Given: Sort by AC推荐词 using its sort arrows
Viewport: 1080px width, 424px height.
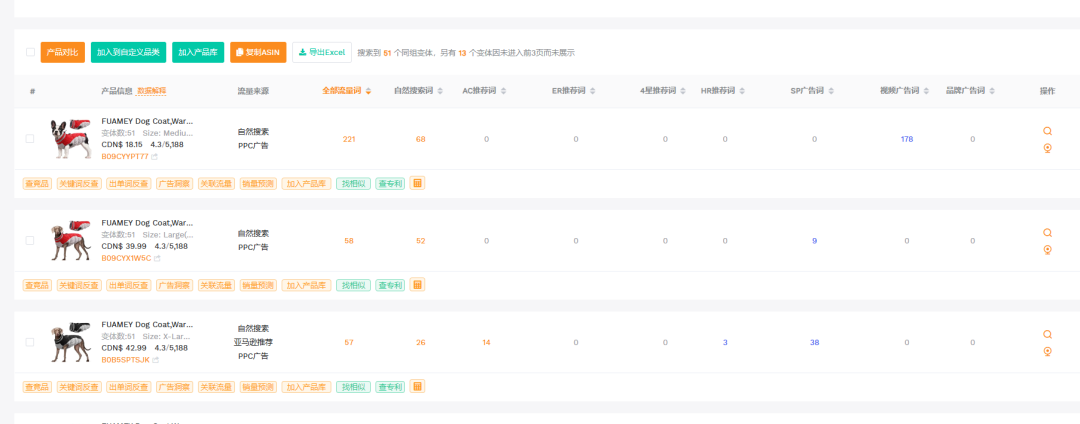Looking at the screenshot, I should [x=503, y=91].
